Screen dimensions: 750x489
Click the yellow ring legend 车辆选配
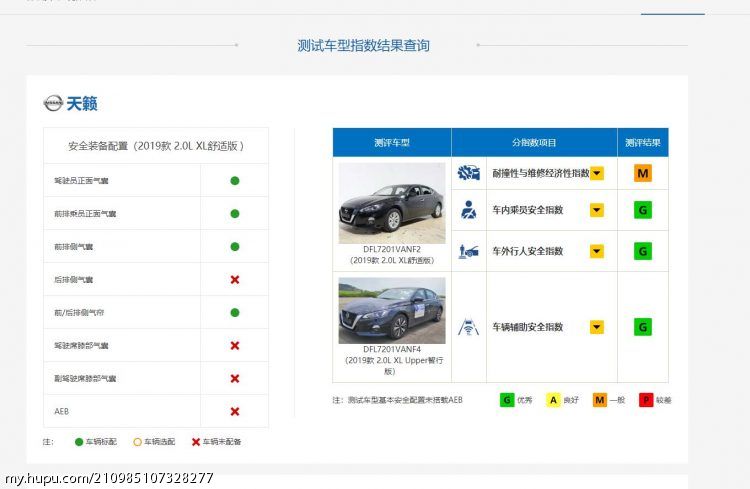(x=137, y=442)
